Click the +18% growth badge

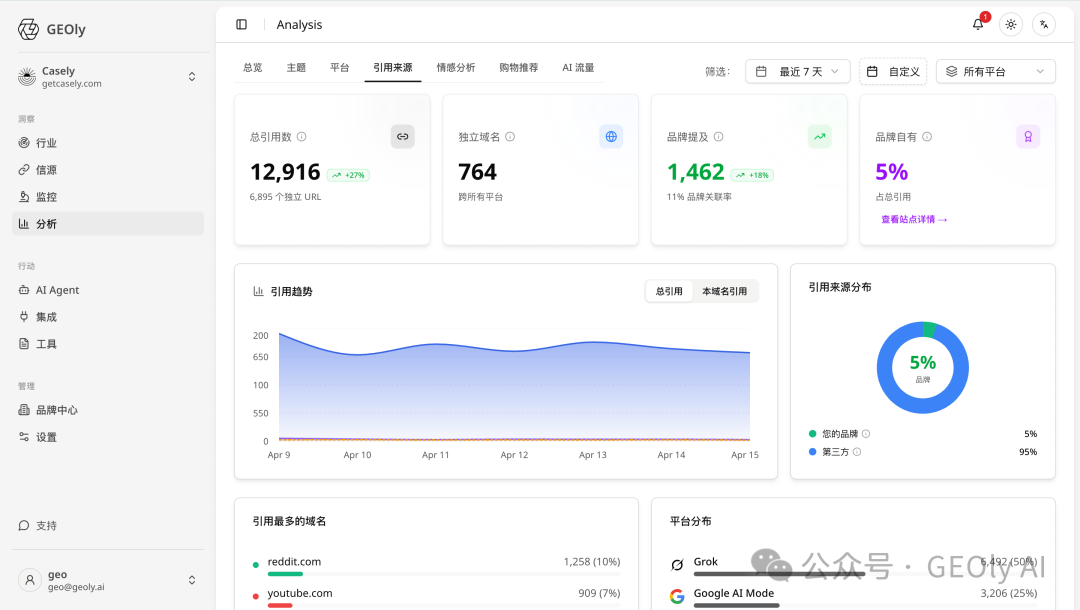752,175
